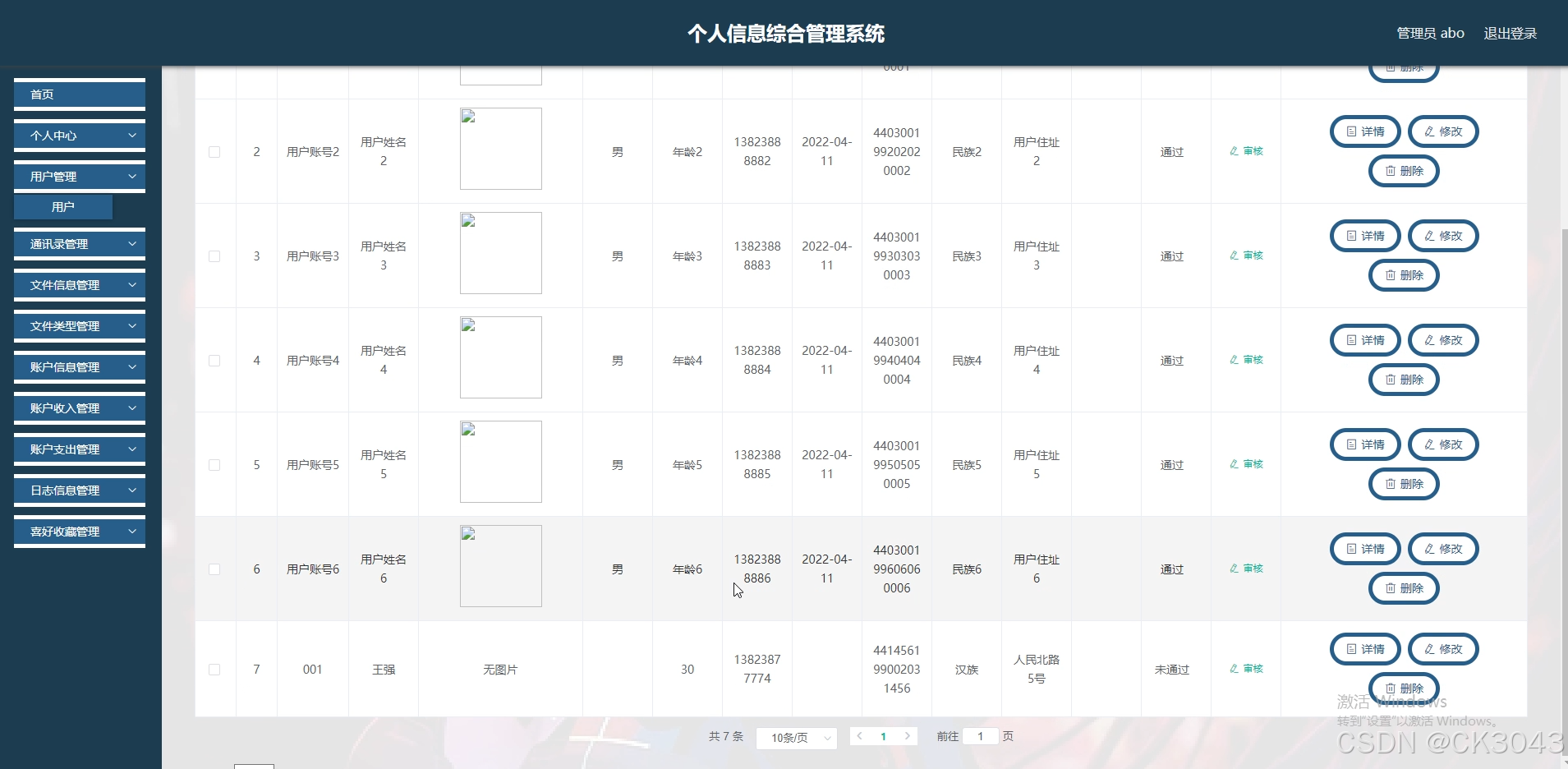Viewport: 1568px width, 769px height.
Task: Delete 用户账号3 with the 删除 button
Action: point(1404,275)
